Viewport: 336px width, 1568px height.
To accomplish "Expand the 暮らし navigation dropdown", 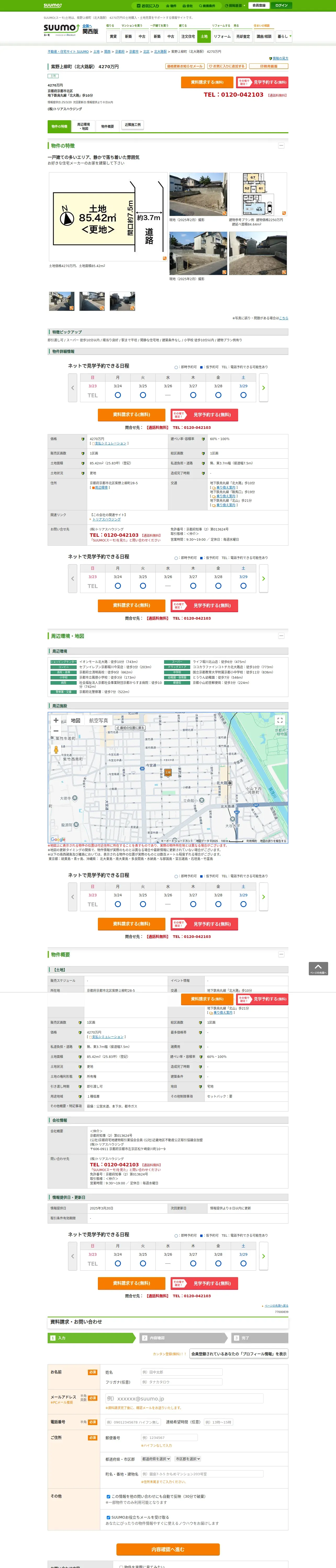I will (x=284, y=37).
